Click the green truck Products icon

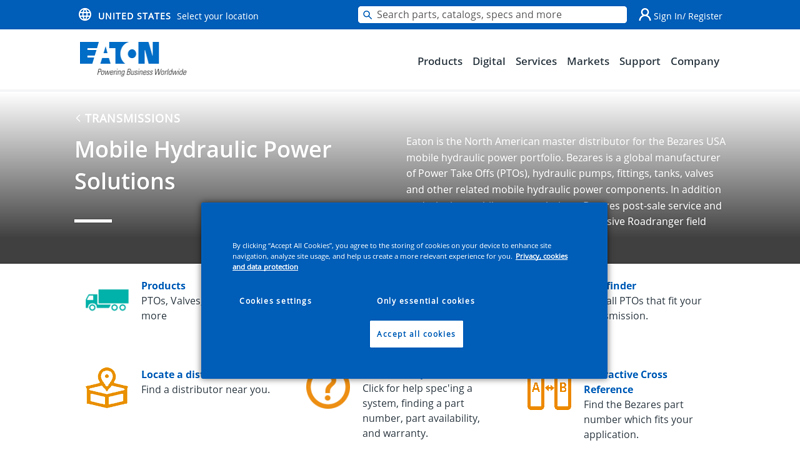pos(107,300)
